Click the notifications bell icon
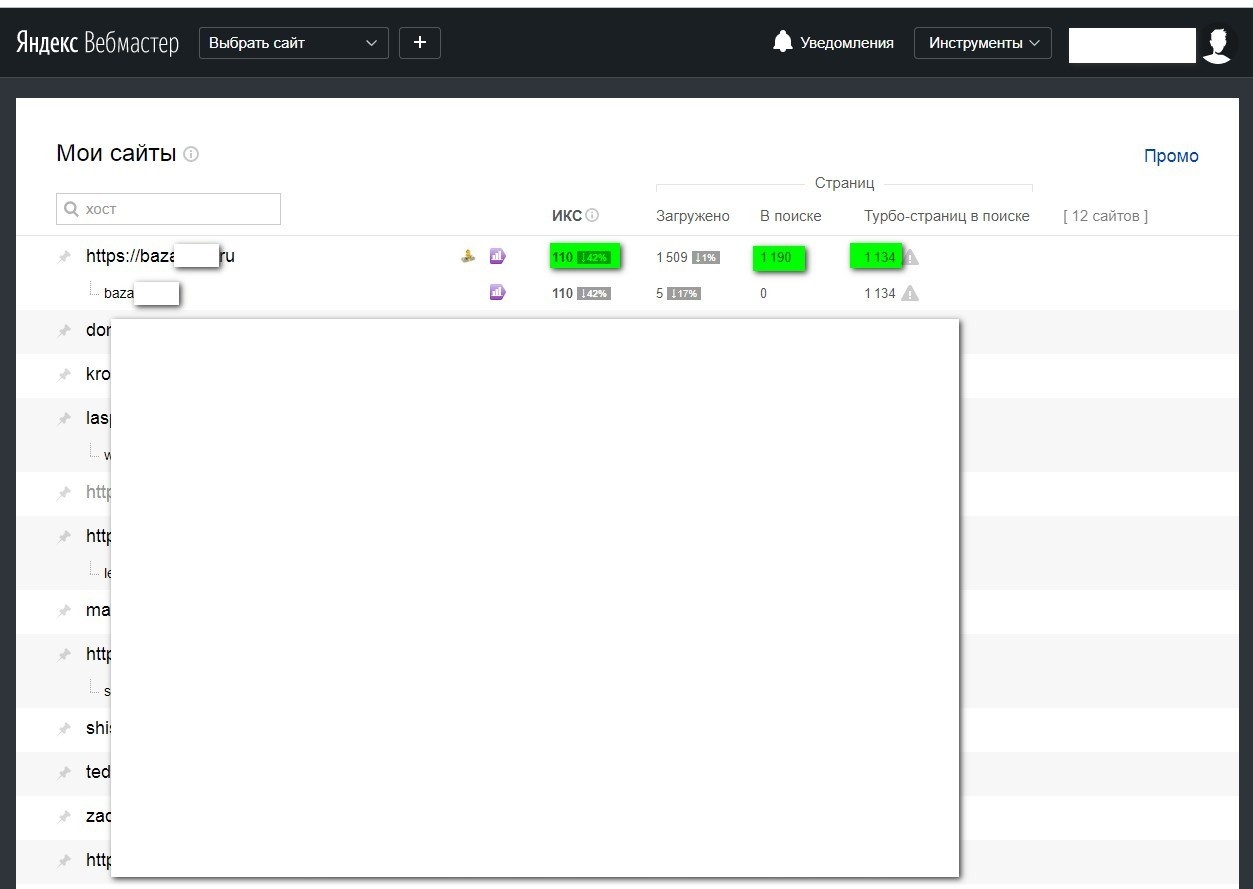The image size is (1253, 889). [x=783, y=42]
